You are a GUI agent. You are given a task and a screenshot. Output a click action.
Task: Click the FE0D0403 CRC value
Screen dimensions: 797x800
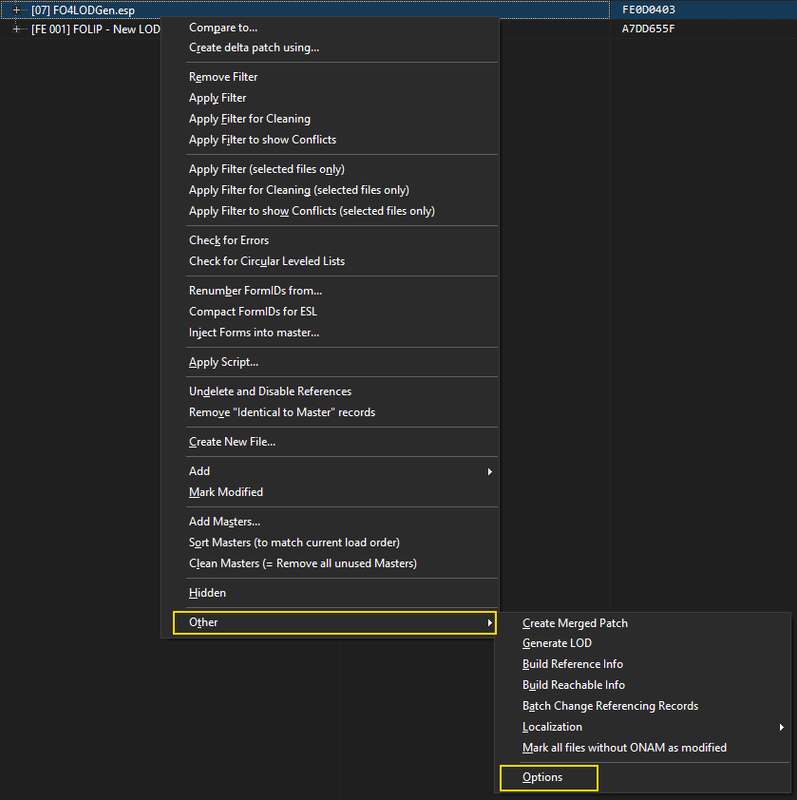649,10
